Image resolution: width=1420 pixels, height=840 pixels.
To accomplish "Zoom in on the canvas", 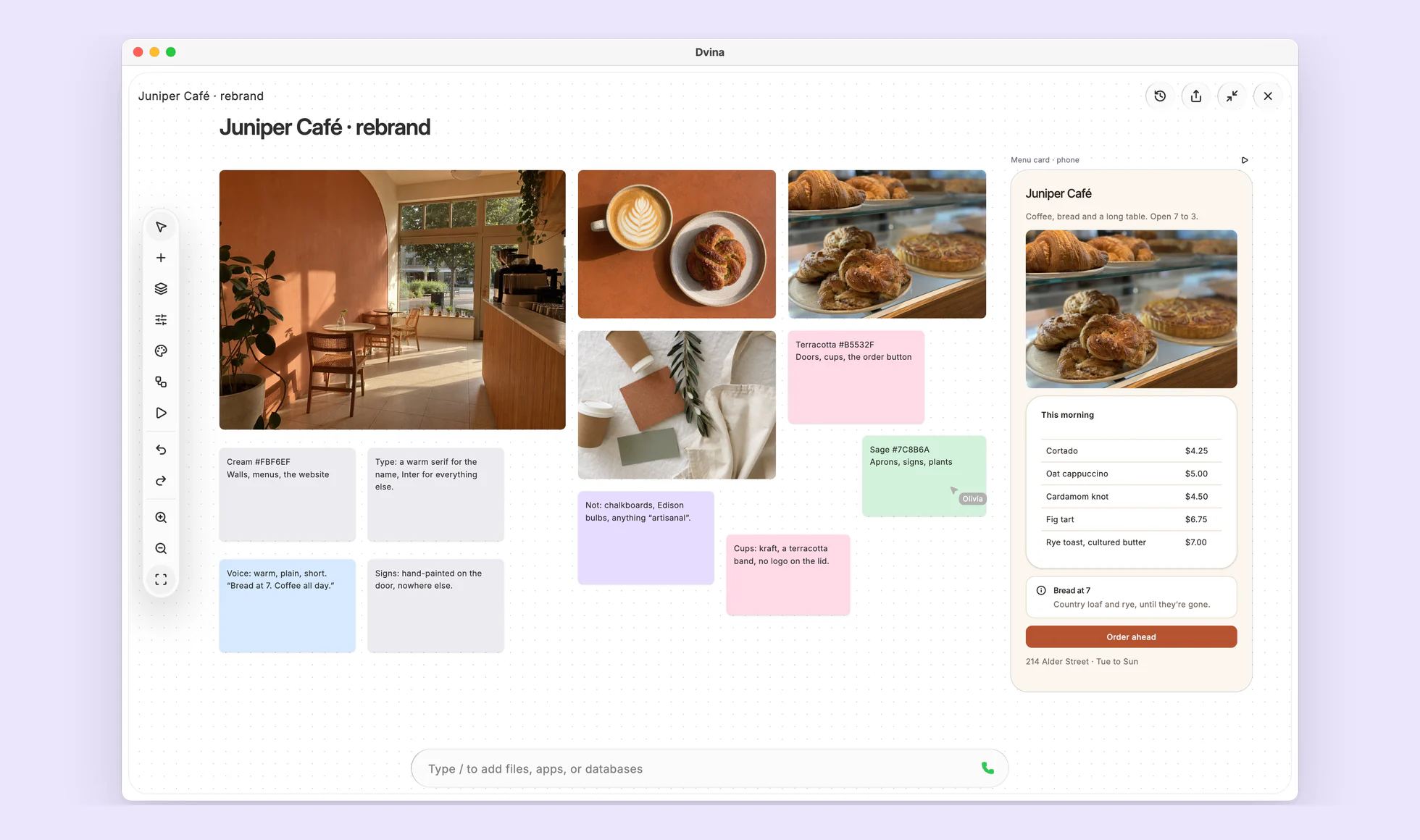I will [161, 518].
